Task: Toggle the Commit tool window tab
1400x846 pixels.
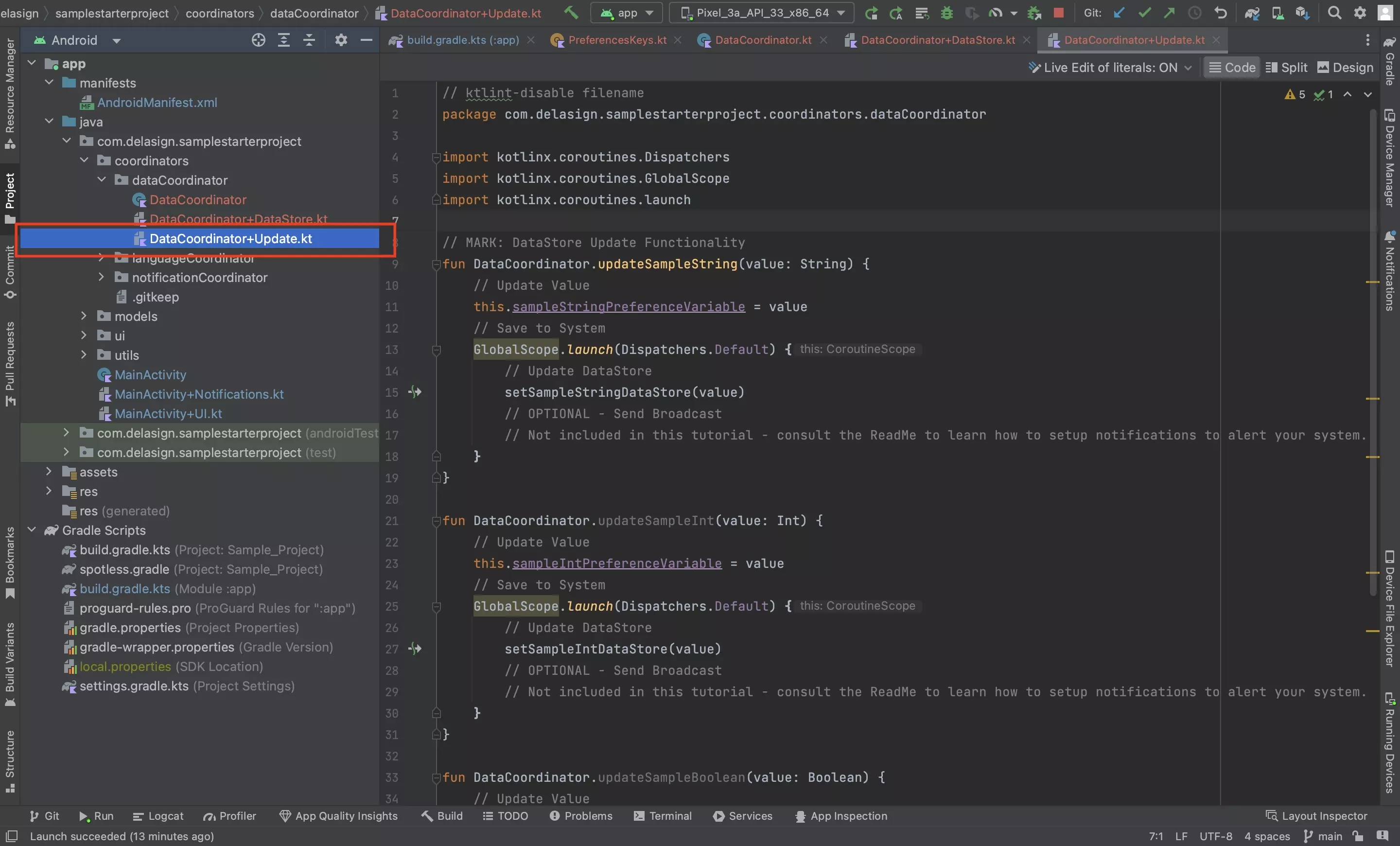Action: pos(10,272)
